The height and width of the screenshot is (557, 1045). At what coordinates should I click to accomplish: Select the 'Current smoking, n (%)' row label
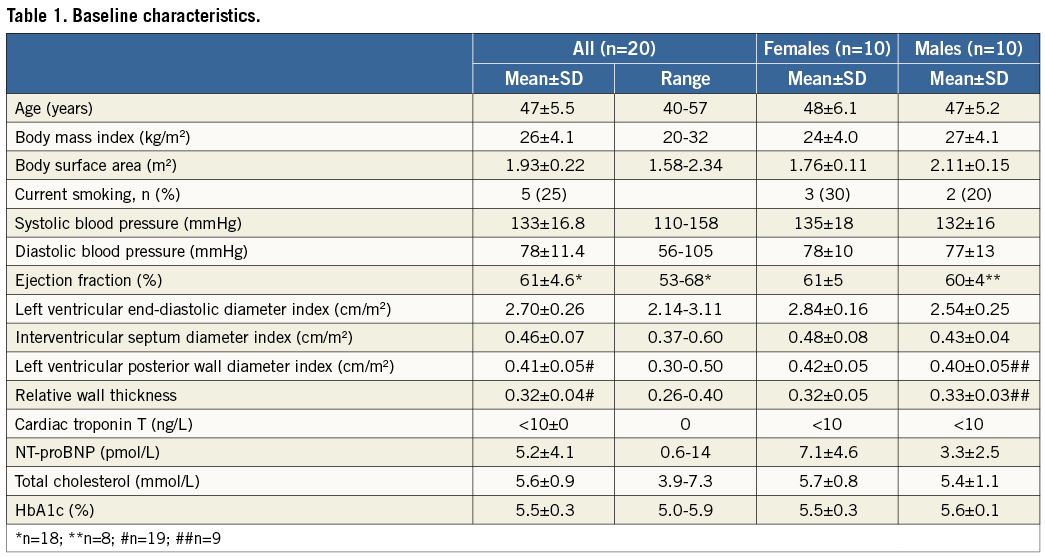coord(93,193)
